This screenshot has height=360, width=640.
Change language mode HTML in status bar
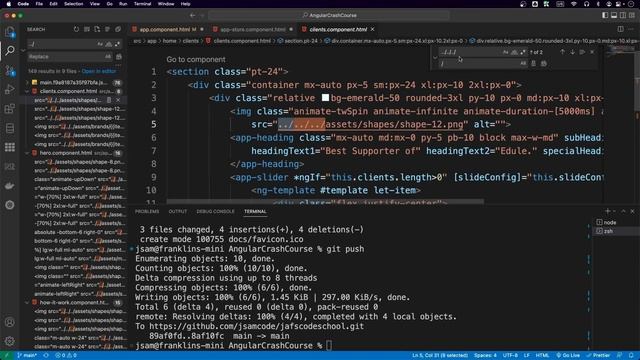point(542,356)
